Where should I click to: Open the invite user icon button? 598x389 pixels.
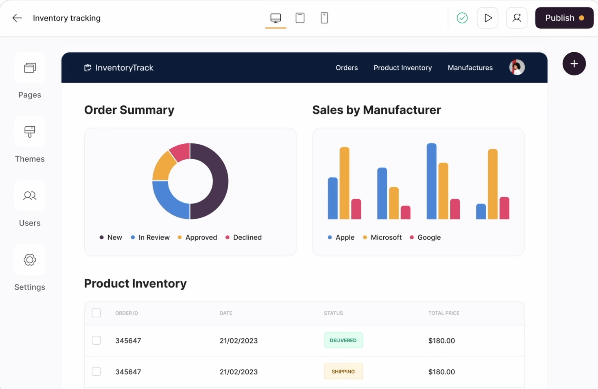coord(517,18)
